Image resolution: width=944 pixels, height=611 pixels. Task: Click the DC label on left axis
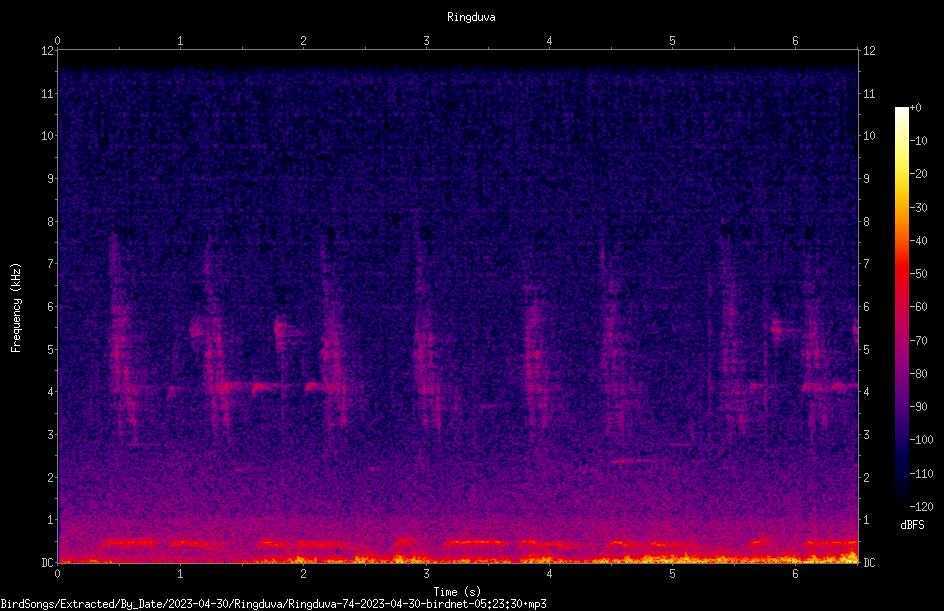tap(48, 563)
